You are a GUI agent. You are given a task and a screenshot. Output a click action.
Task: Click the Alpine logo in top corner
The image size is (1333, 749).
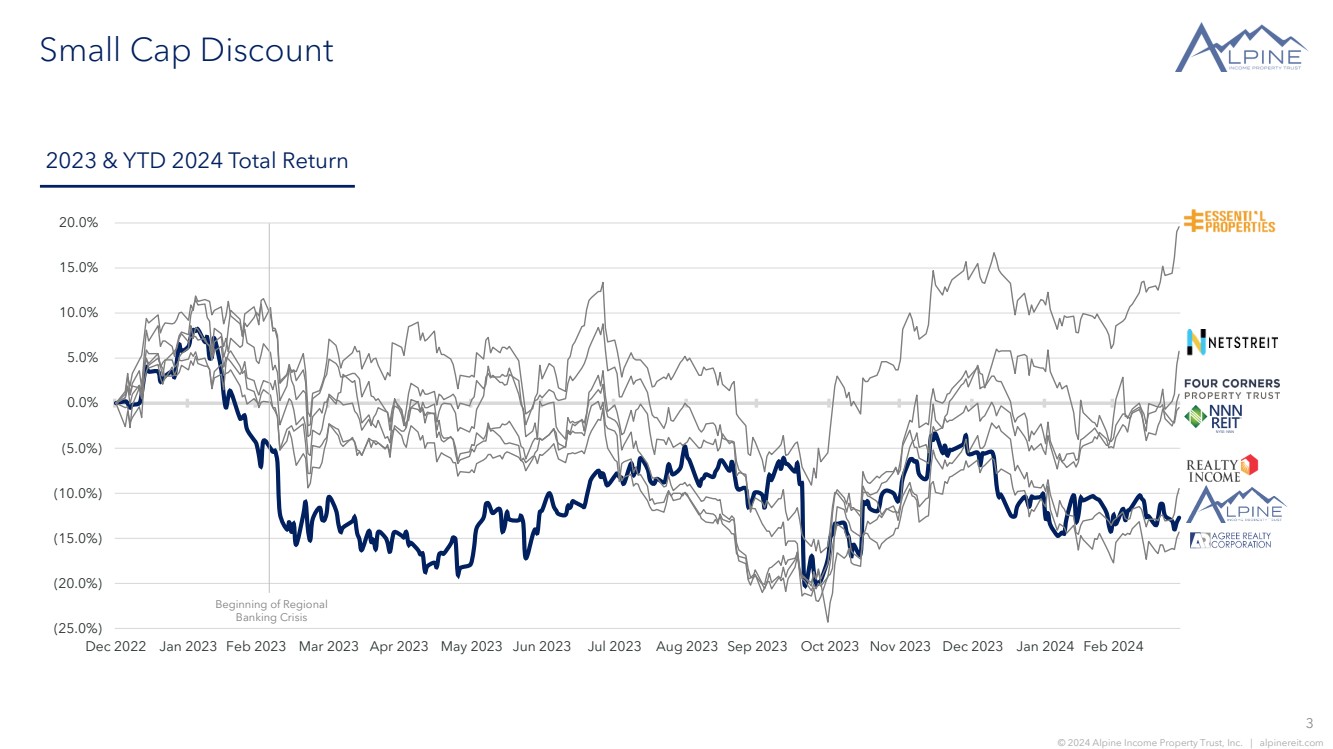1241,47
